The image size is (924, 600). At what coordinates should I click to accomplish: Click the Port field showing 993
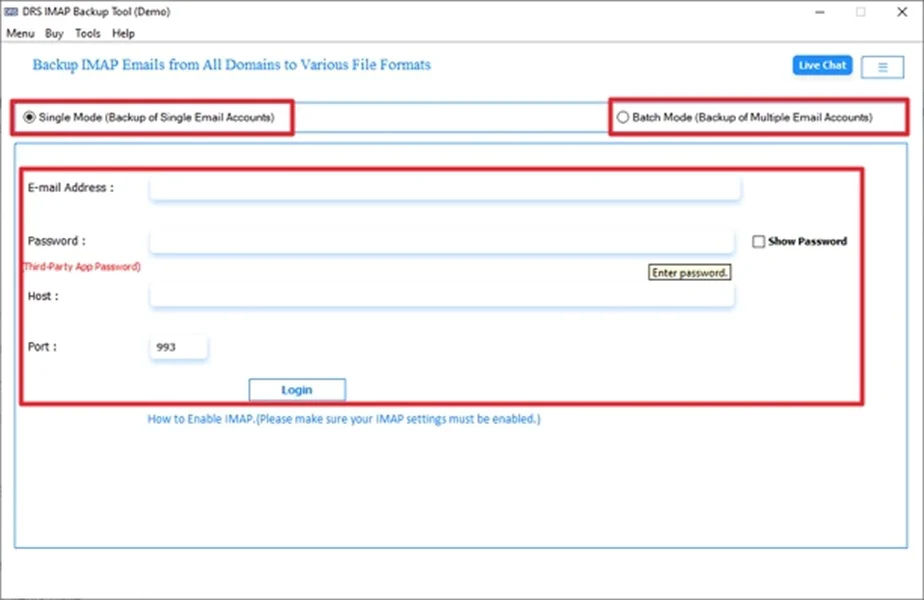(177, 346)
